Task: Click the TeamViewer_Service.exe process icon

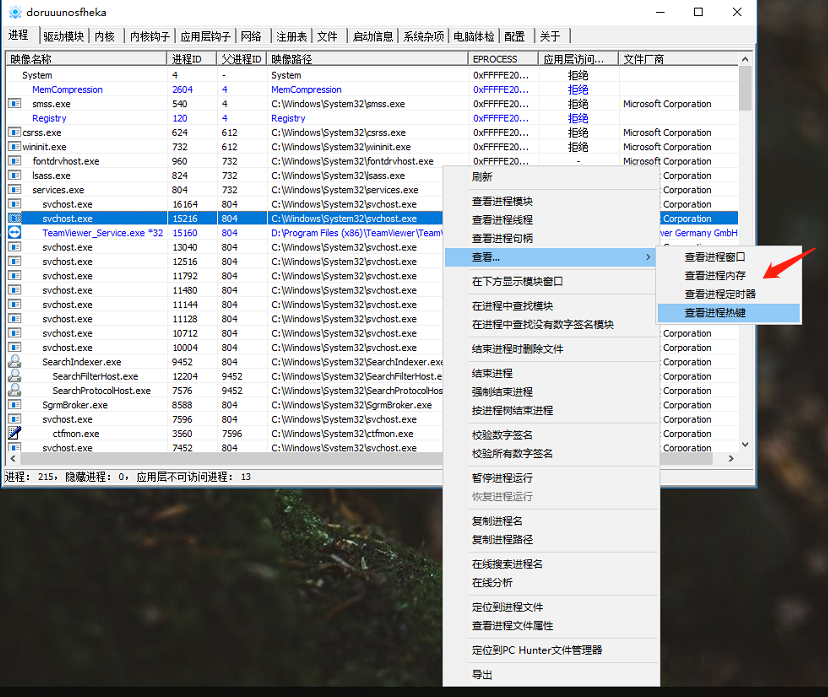Action: [14, 233]
